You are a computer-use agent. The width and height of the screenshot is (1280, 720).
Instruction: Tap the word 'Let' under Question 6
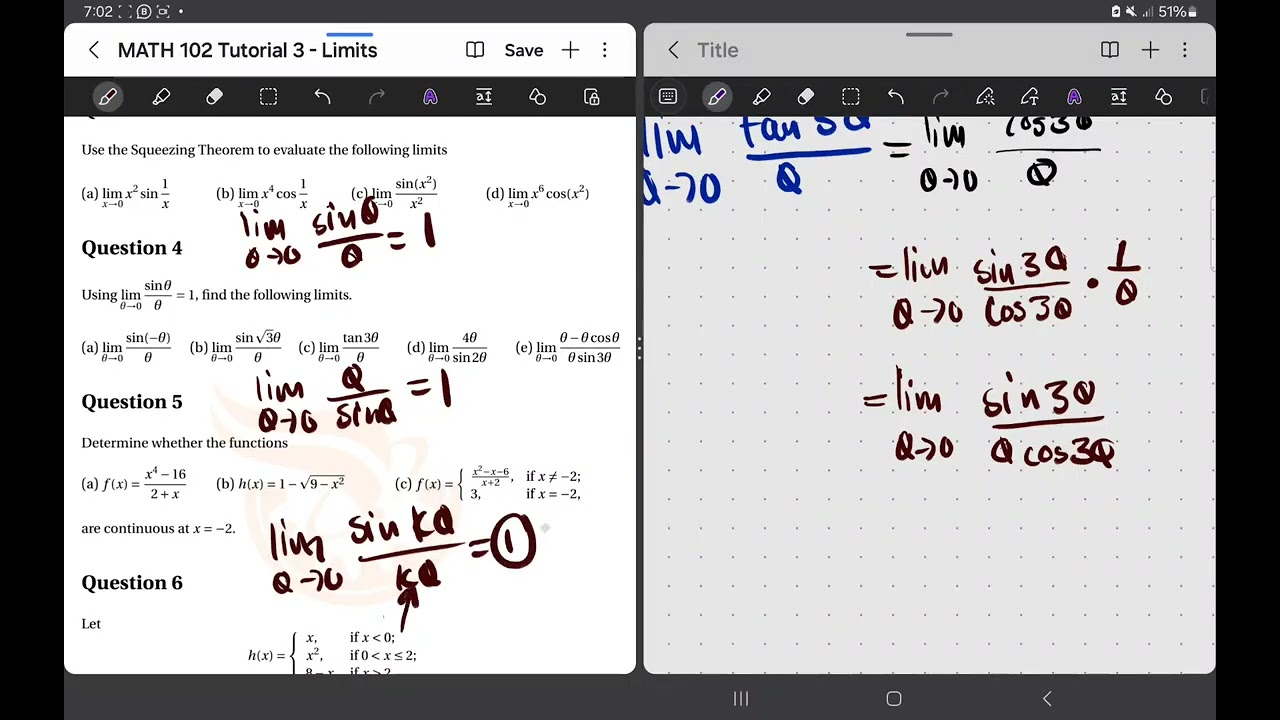pyautogui.click(x=91, y=624)
